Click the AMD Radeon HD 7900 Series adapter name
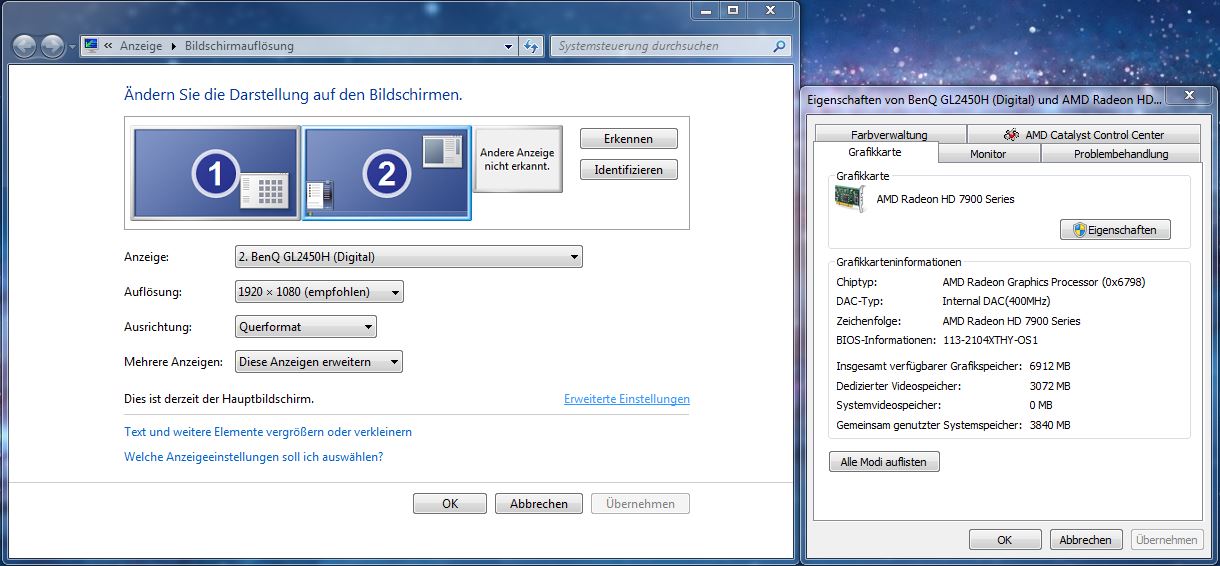This screenshot has width=1220, height=566. tap(945, 199)
